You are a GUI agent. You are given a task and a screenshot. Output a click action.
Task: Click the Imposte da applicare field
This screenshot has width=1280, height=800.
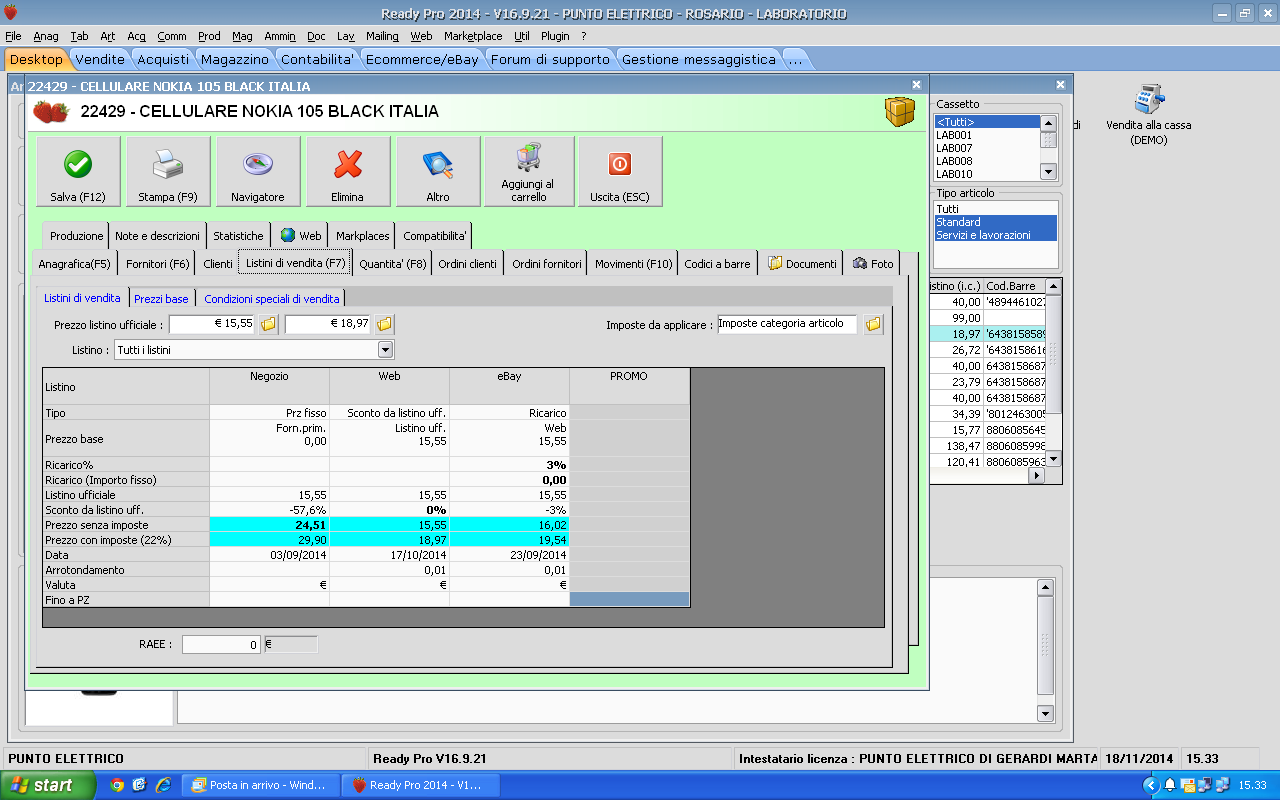point(787,324)
